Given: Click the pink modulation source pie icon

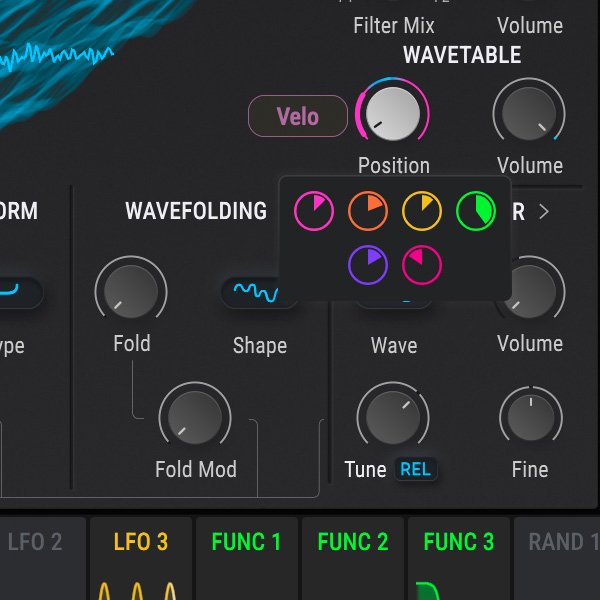Looking at the screenshot, I should pos(313,212).
